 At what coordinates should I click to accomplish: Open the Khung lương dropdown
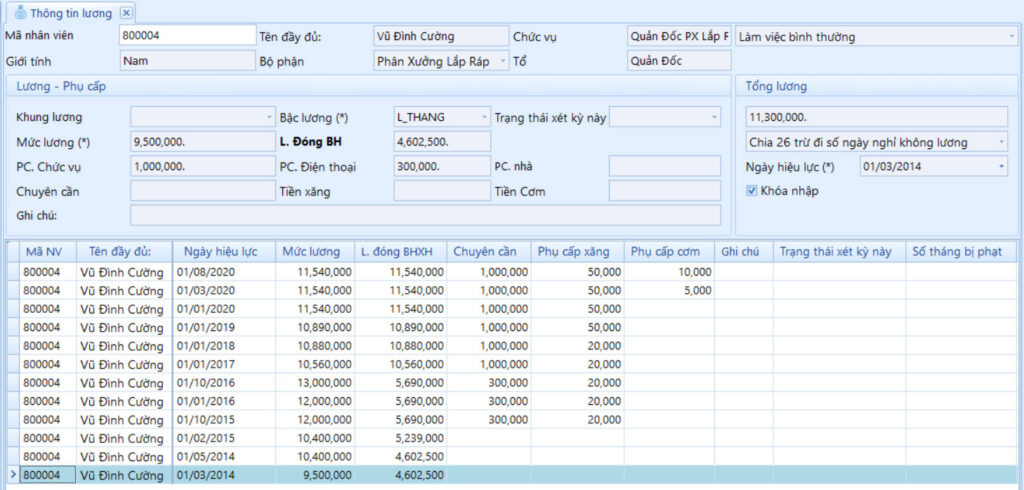pyautogui.click(x=269, y=118)
